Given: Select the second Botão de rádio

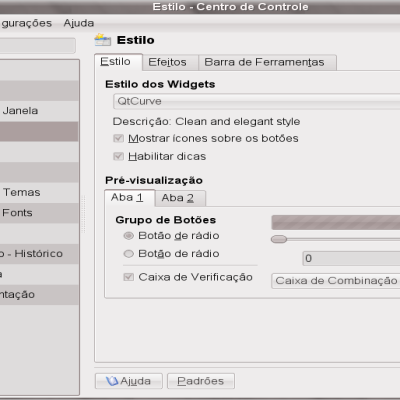Looking at the screenshot, I should click(129, 254).
